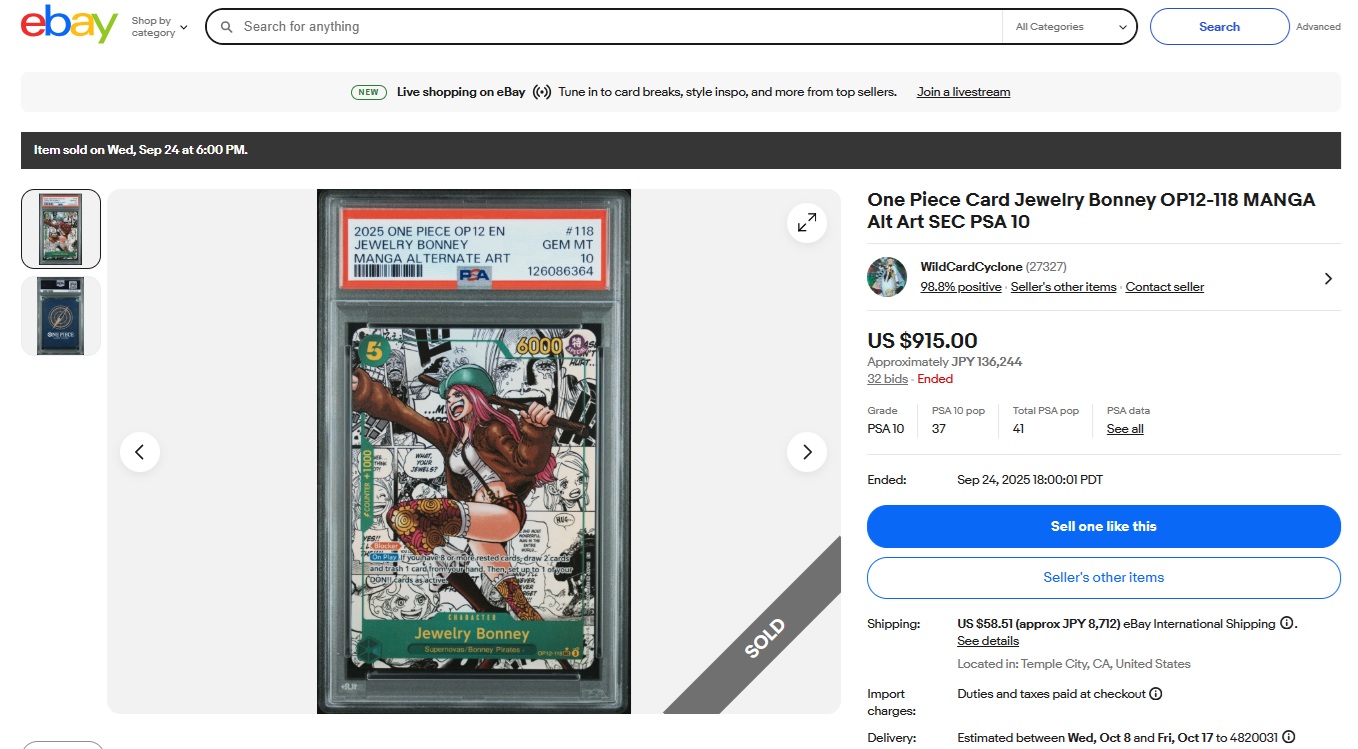Open PSA data See all link
The width and height of the screenshot is (1358, 749).
pos(1125,429)
